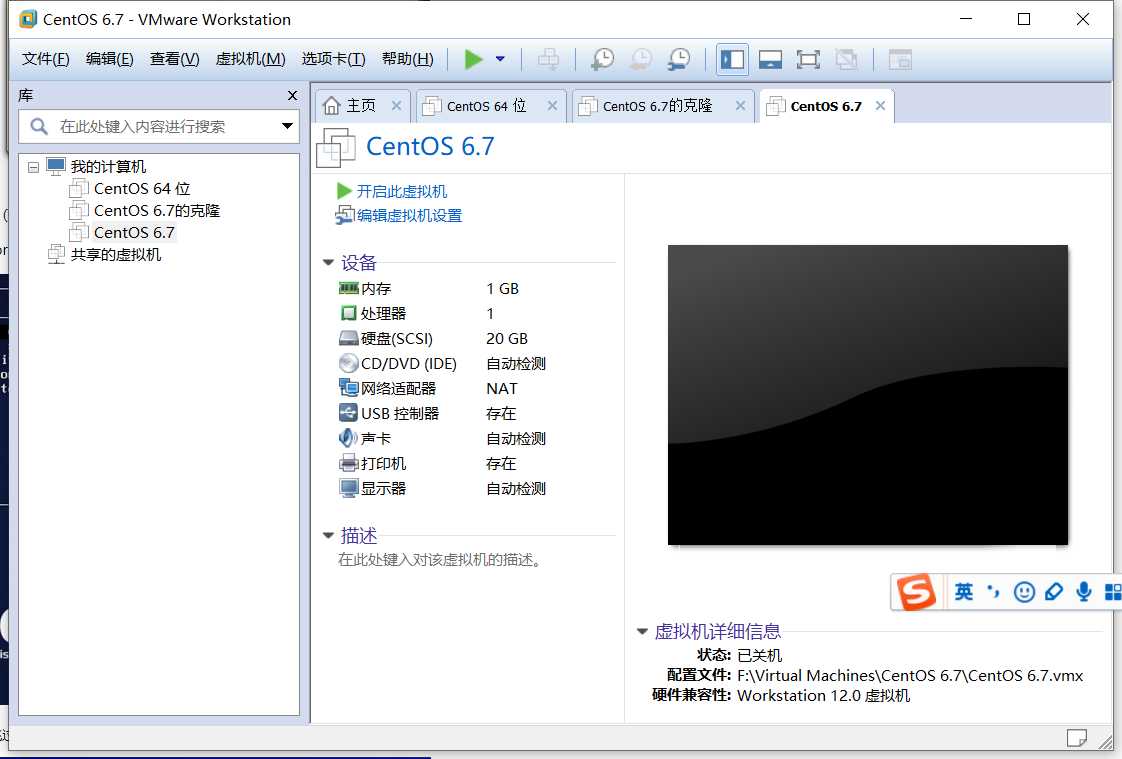Click the 20 GB hard disk value
1122x759 pixels.
(507, 338)
